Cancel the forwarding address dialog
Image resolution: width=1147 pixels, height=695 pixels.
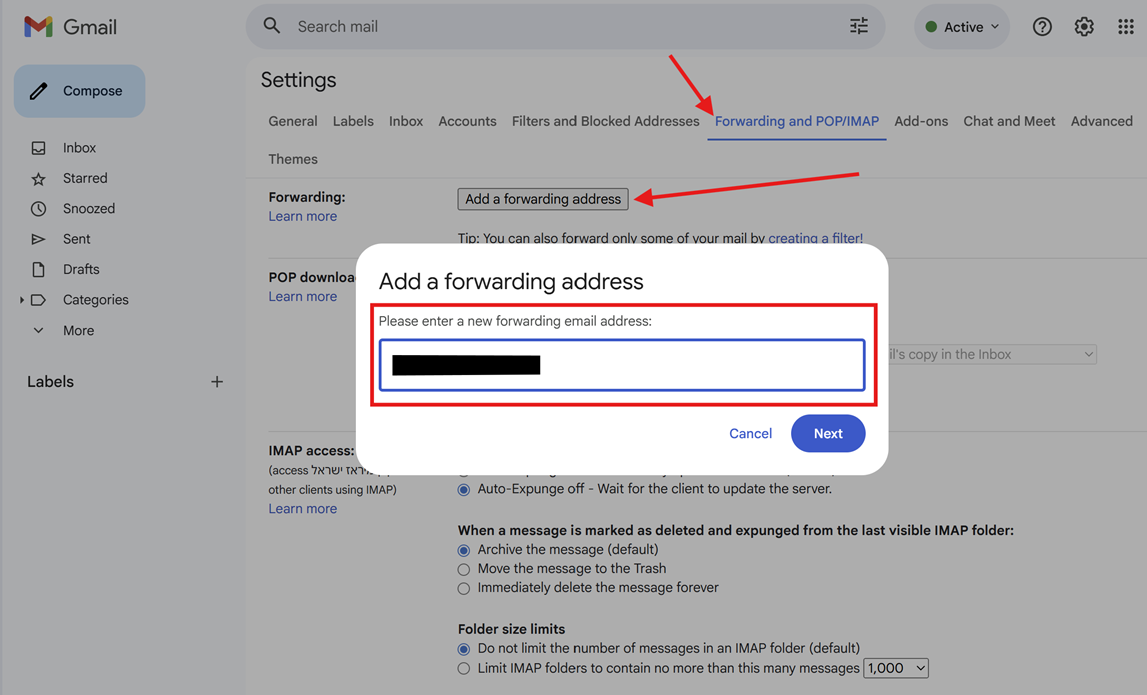[750, 433]
